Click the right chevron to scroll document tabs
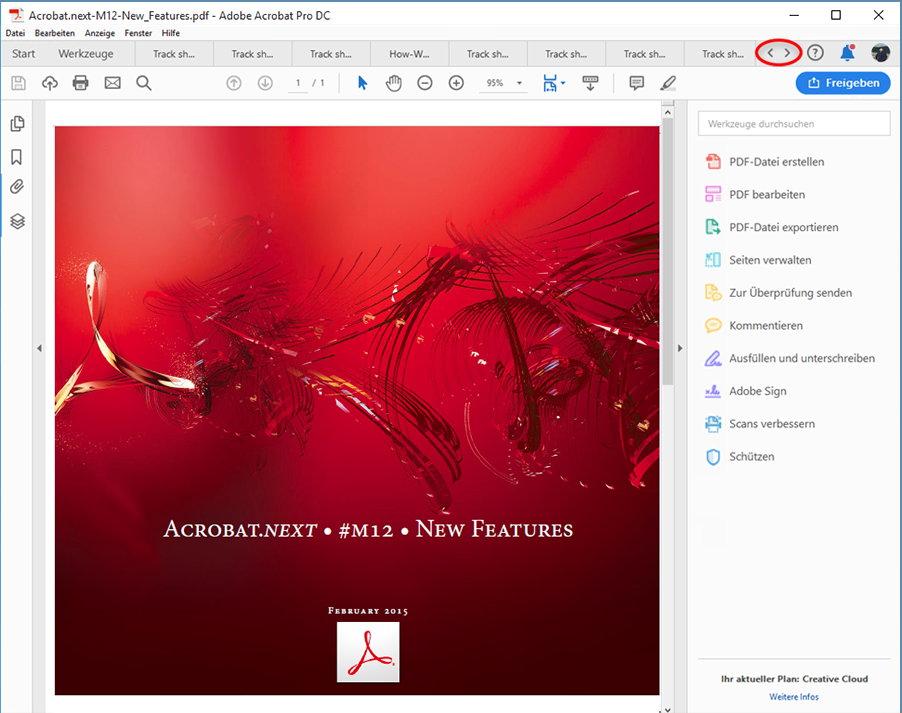The image size is (902, 713). (789, 53)
